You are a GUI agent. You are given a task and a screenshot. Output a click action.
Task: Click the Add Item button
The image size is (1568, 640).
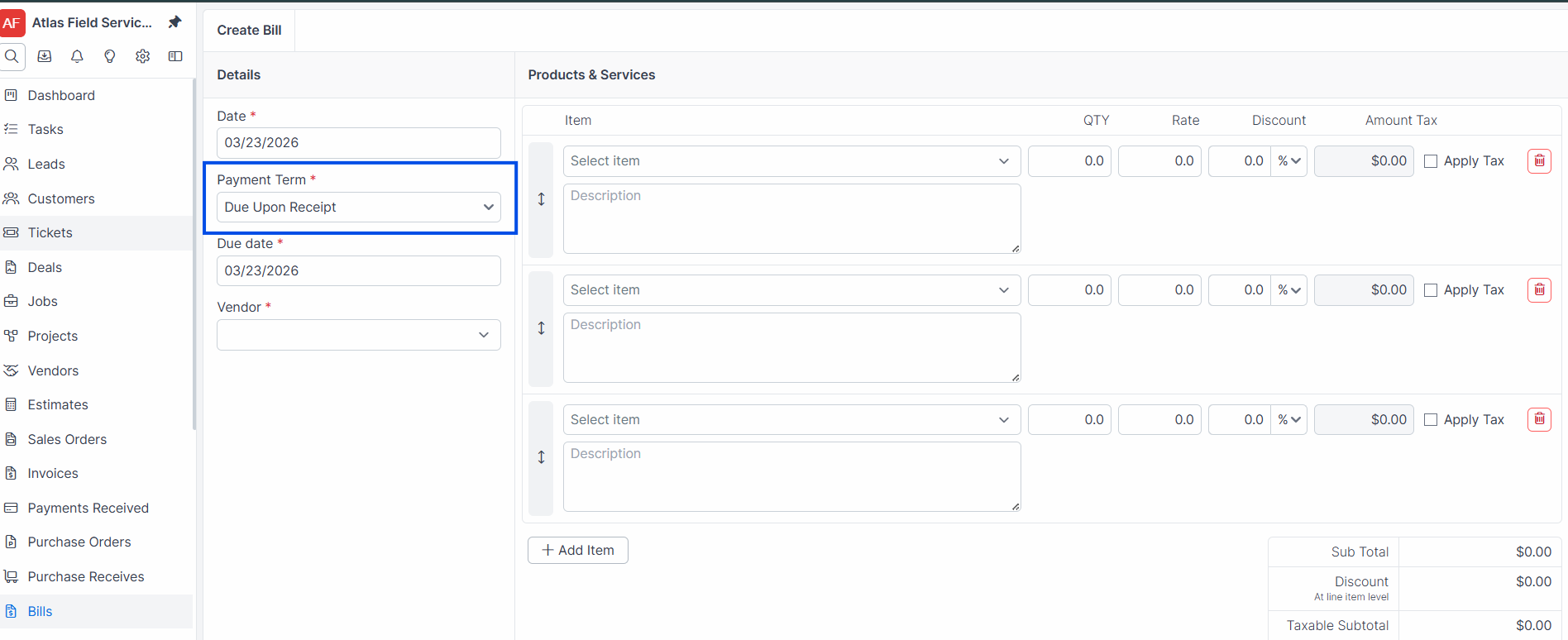[578, 550]
